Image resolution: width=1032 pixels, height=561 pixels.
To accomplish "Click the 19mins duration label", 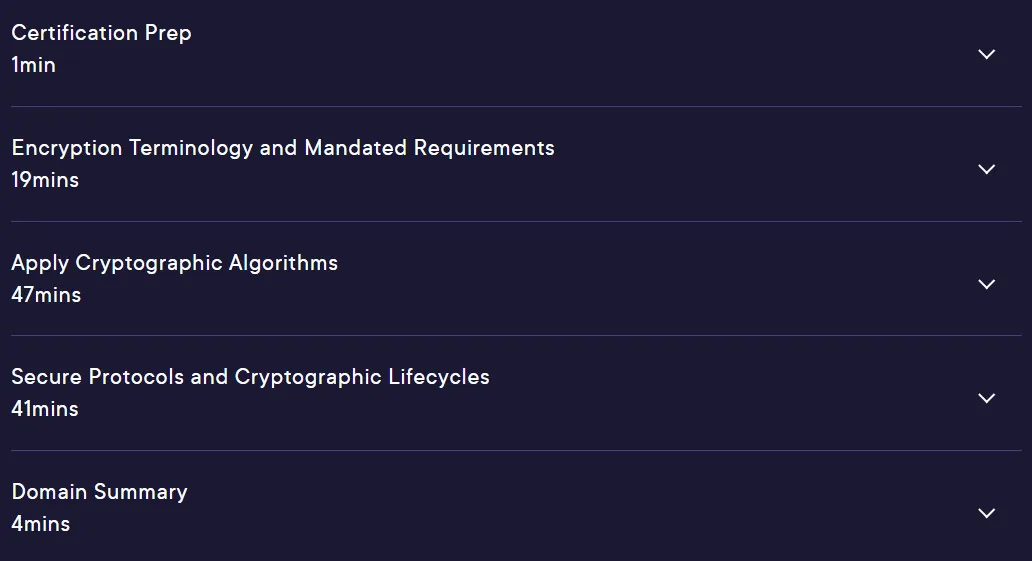I will tap(45, 180).
